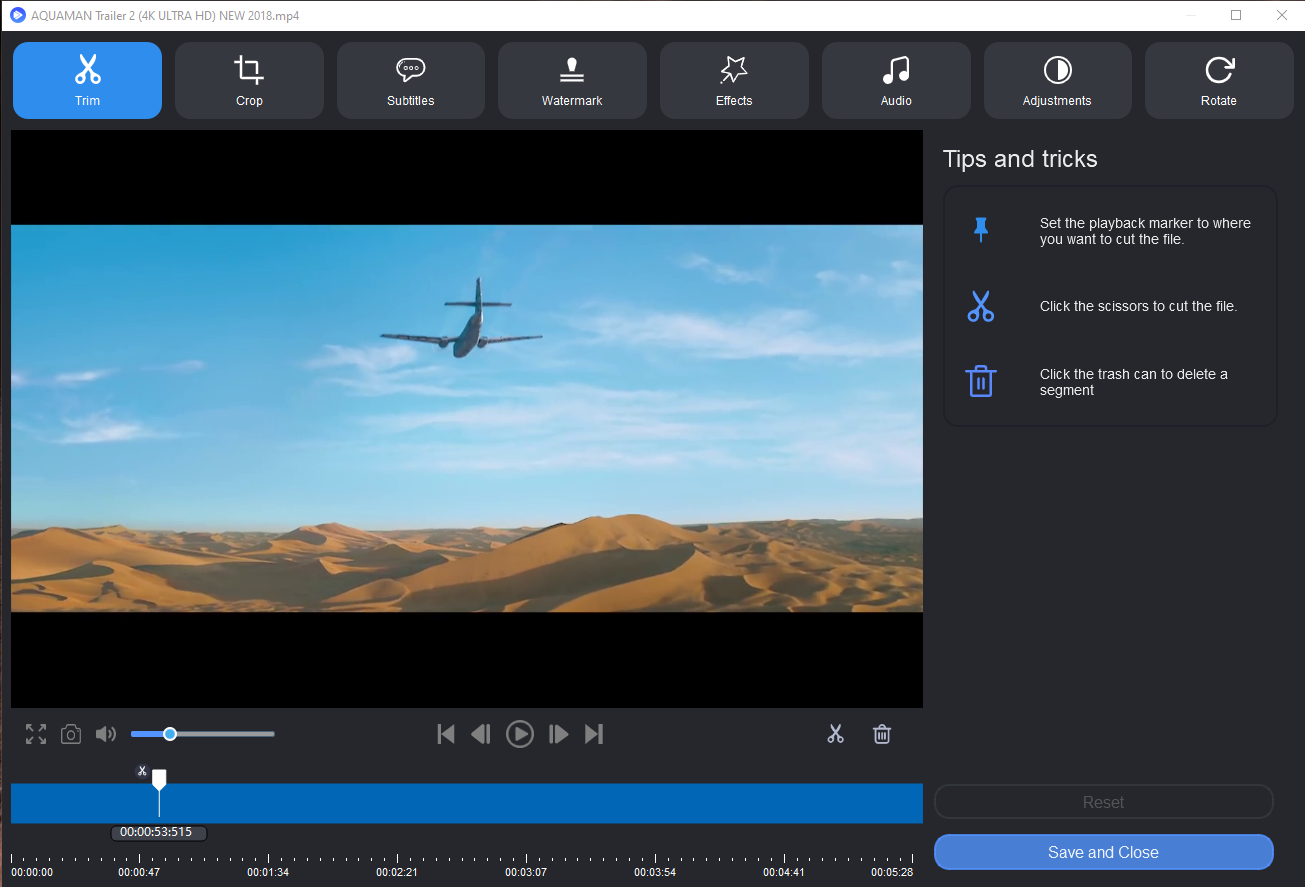Toggle fullscreen preview mode
Viewport: 1305px width, 887px height.
click(x=36, y=734)
